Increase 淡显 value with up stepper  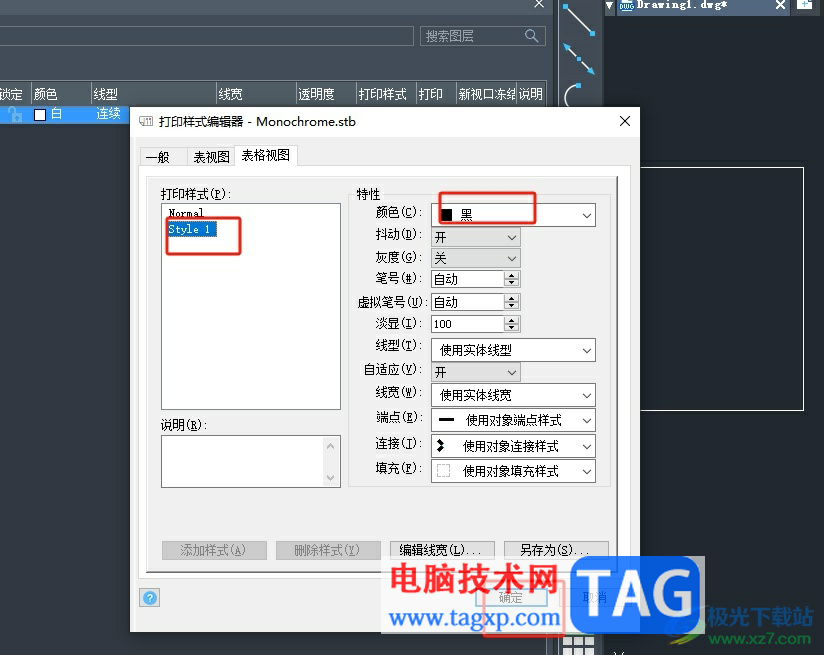511,320
